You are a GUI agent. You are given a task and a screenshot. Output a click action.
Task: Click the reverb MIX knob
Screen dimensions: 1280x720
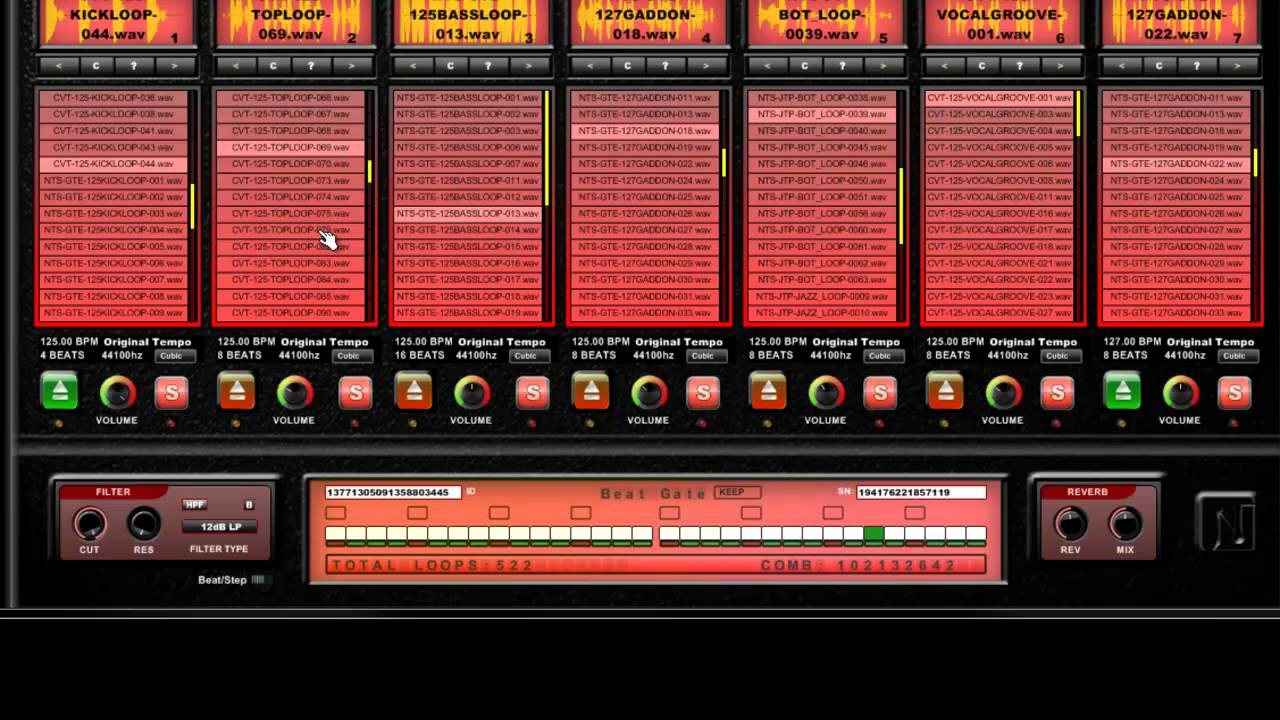pos(1125,523)
